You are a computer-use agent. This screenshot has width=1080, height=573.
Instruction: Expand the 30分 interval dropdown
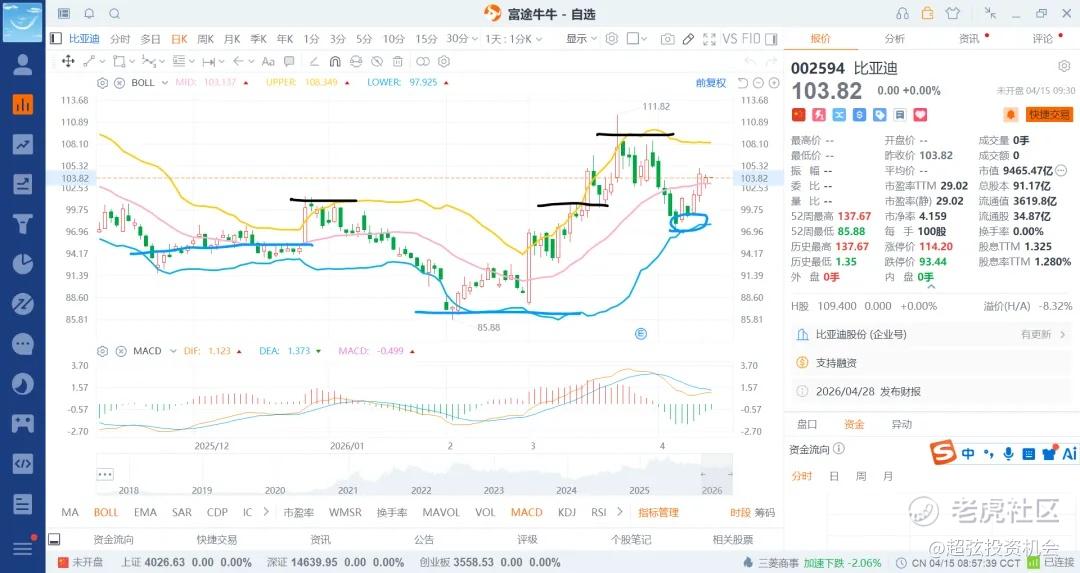pyautogui.click(x=462, y=39)
